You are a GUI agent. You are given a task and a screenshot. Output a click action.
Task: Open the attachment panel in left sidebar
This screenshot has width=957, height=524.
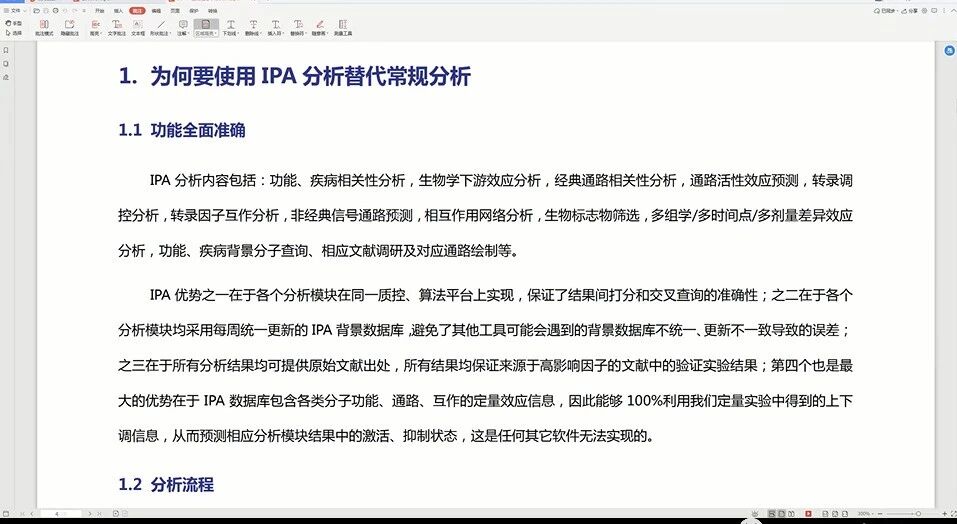click(x=6, y=77)
